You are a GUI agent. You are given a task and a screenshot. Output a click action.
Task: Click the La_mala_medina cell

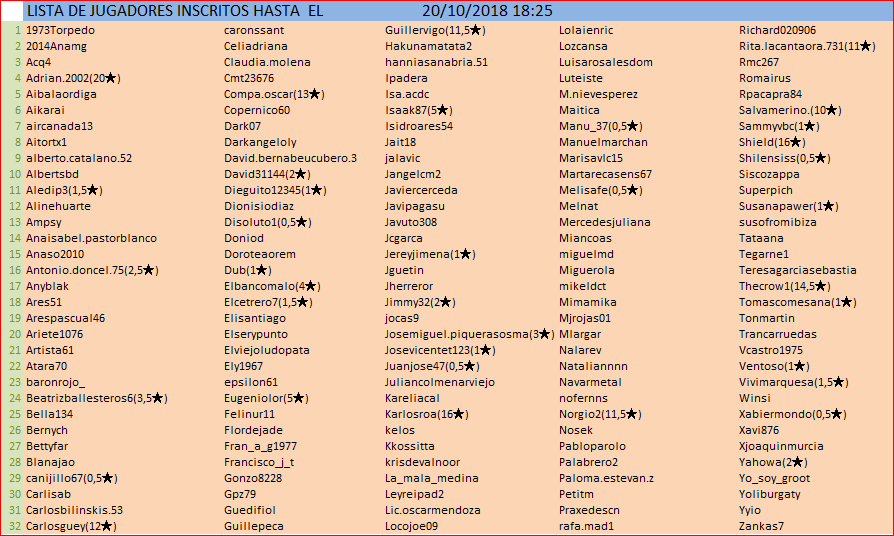click(x=429, y=478)
